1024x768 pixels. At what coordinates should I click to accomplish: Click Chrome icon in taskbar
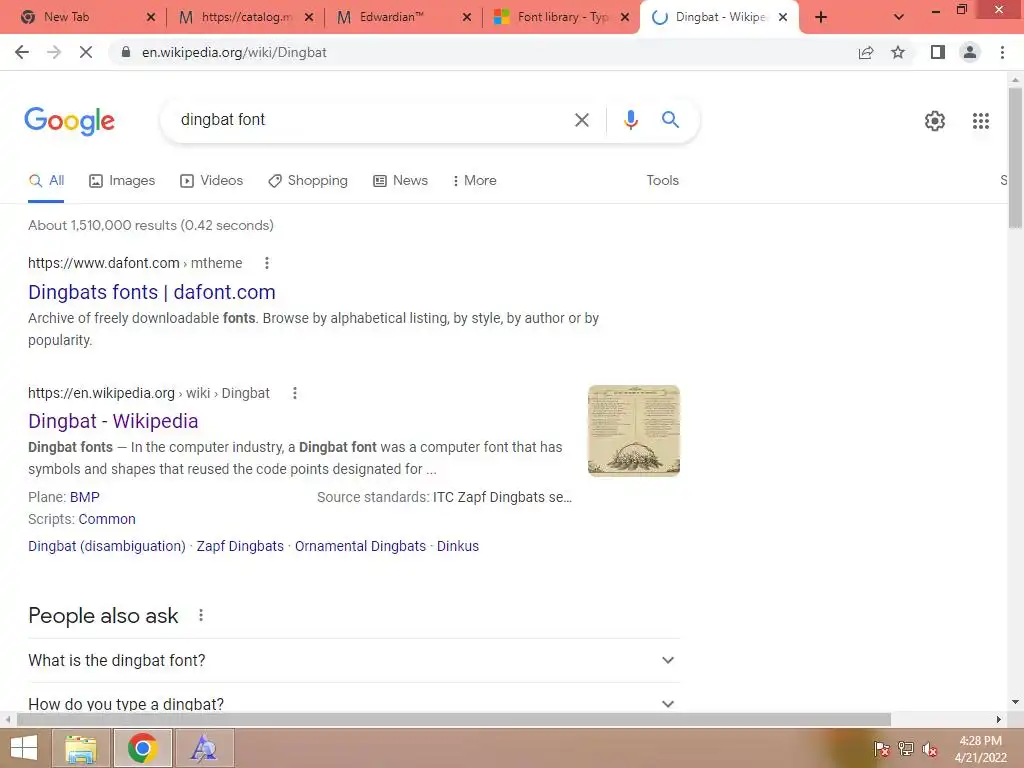[142, 748]
